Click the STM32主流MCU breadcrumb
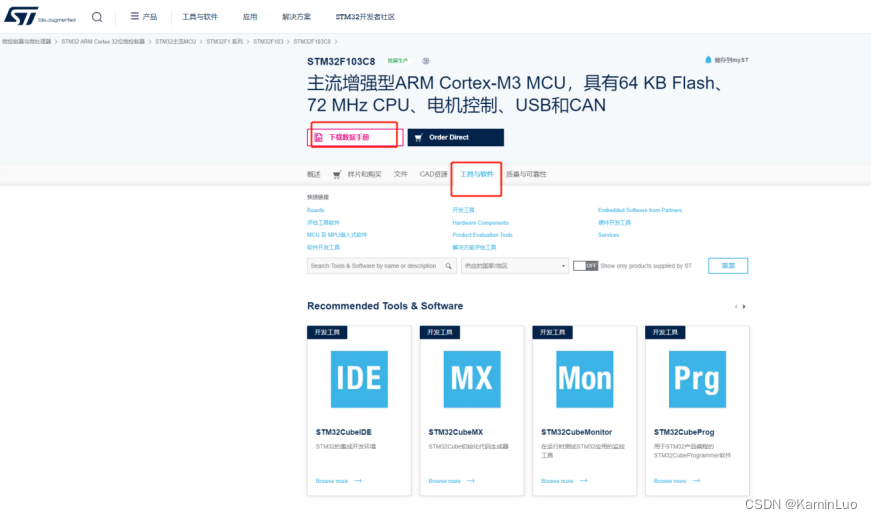 (175, 42)
